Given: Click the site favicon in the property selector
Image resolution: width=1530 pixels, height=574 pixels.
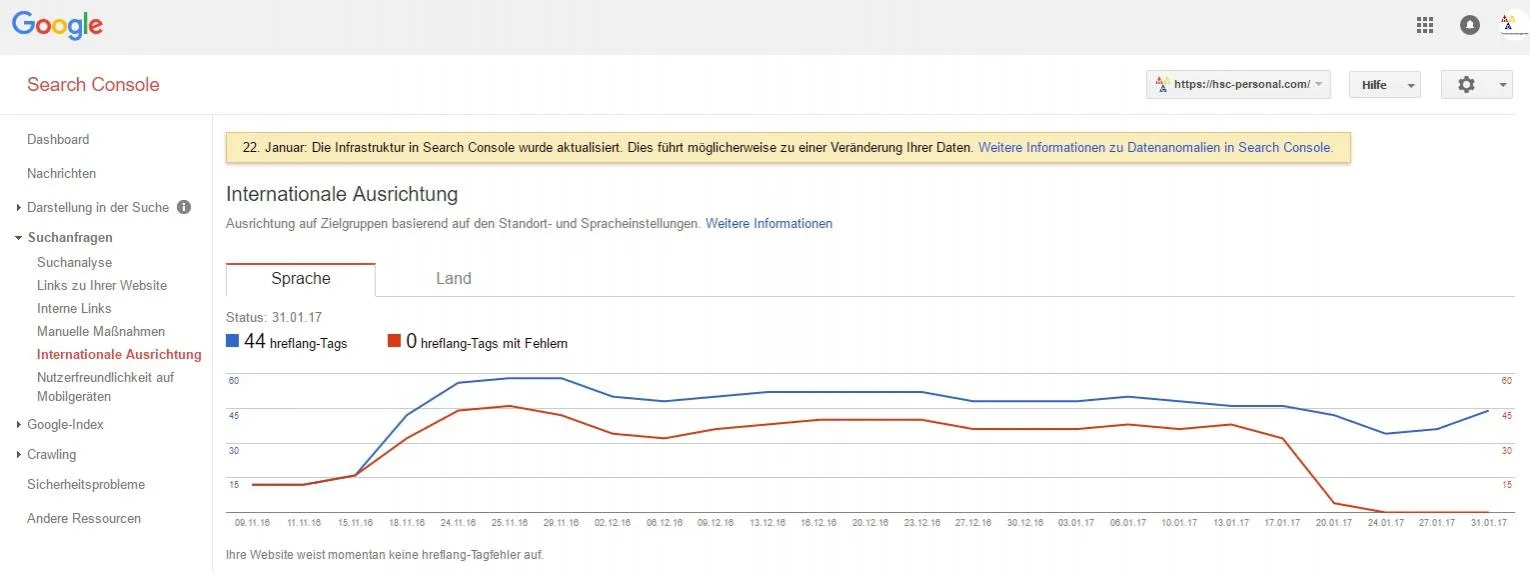Looking at the screenshot, I should click(x=1162, y=85).
